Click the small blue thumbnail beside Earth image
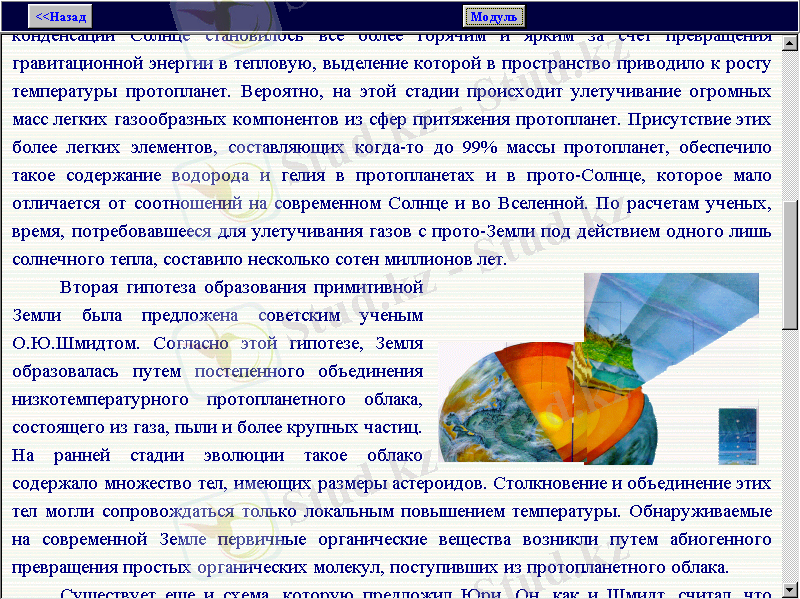Screen dimensions: 800x599 point(738,436)
